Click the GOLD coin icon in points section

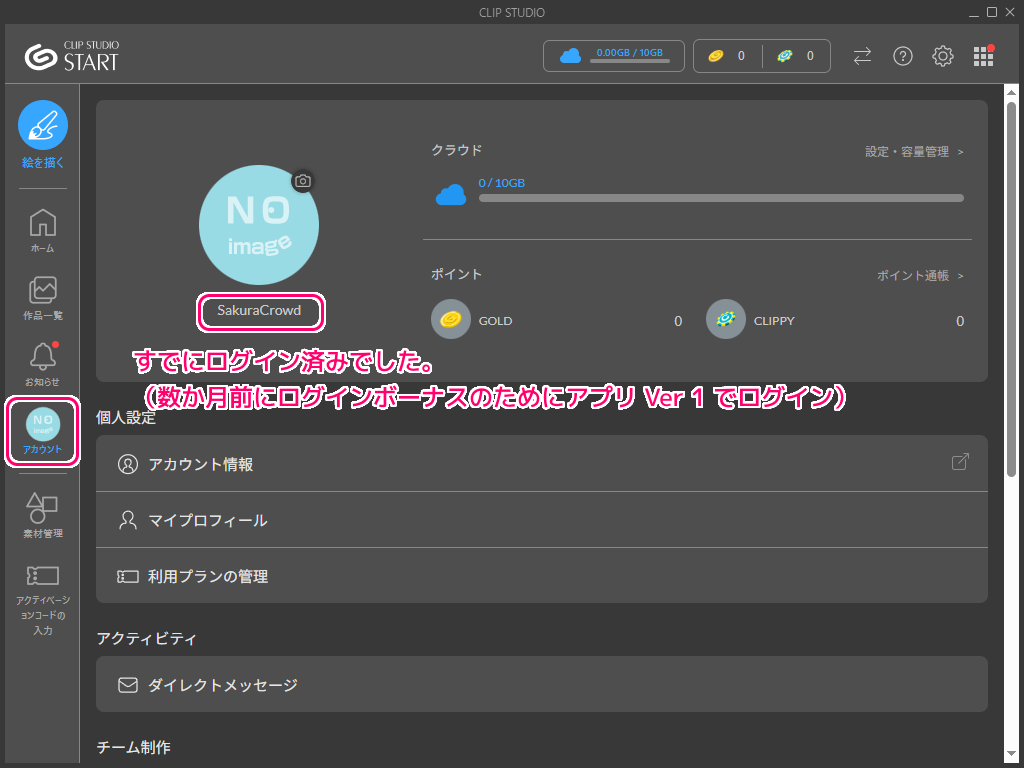(451, 319)
